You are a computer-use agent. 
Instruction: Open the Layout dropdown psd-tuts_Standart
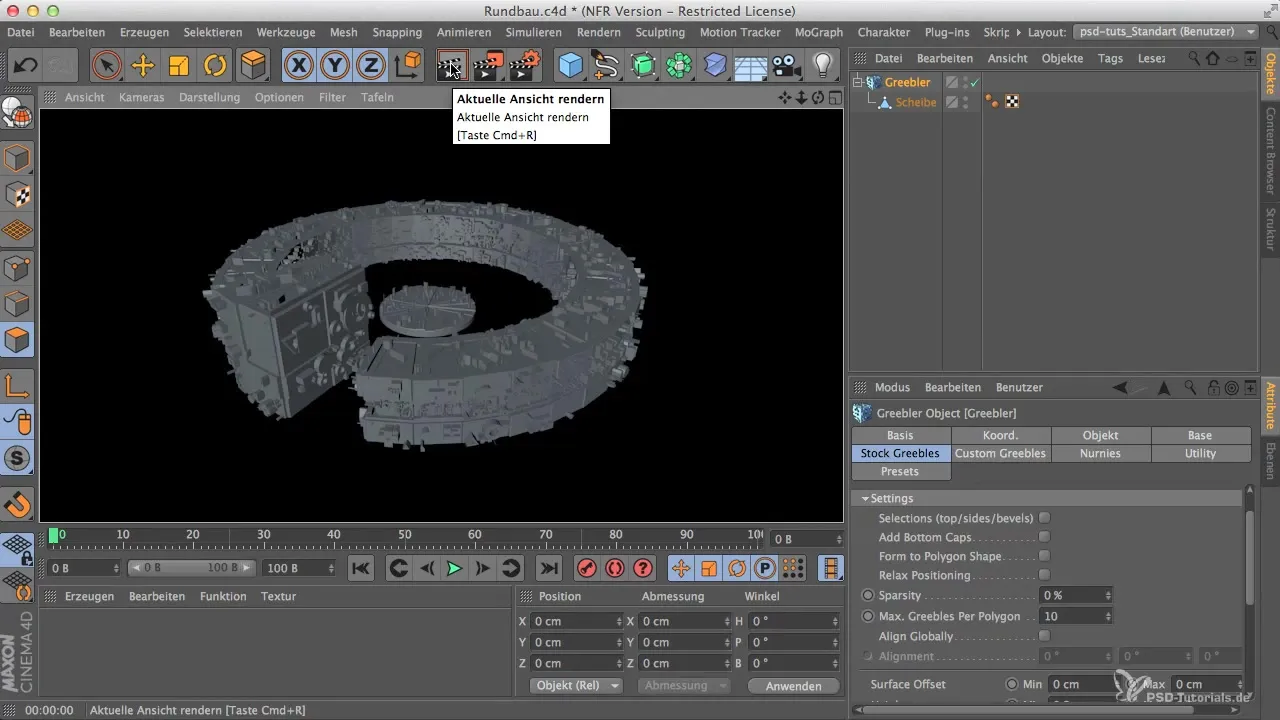click(1166, 32)
